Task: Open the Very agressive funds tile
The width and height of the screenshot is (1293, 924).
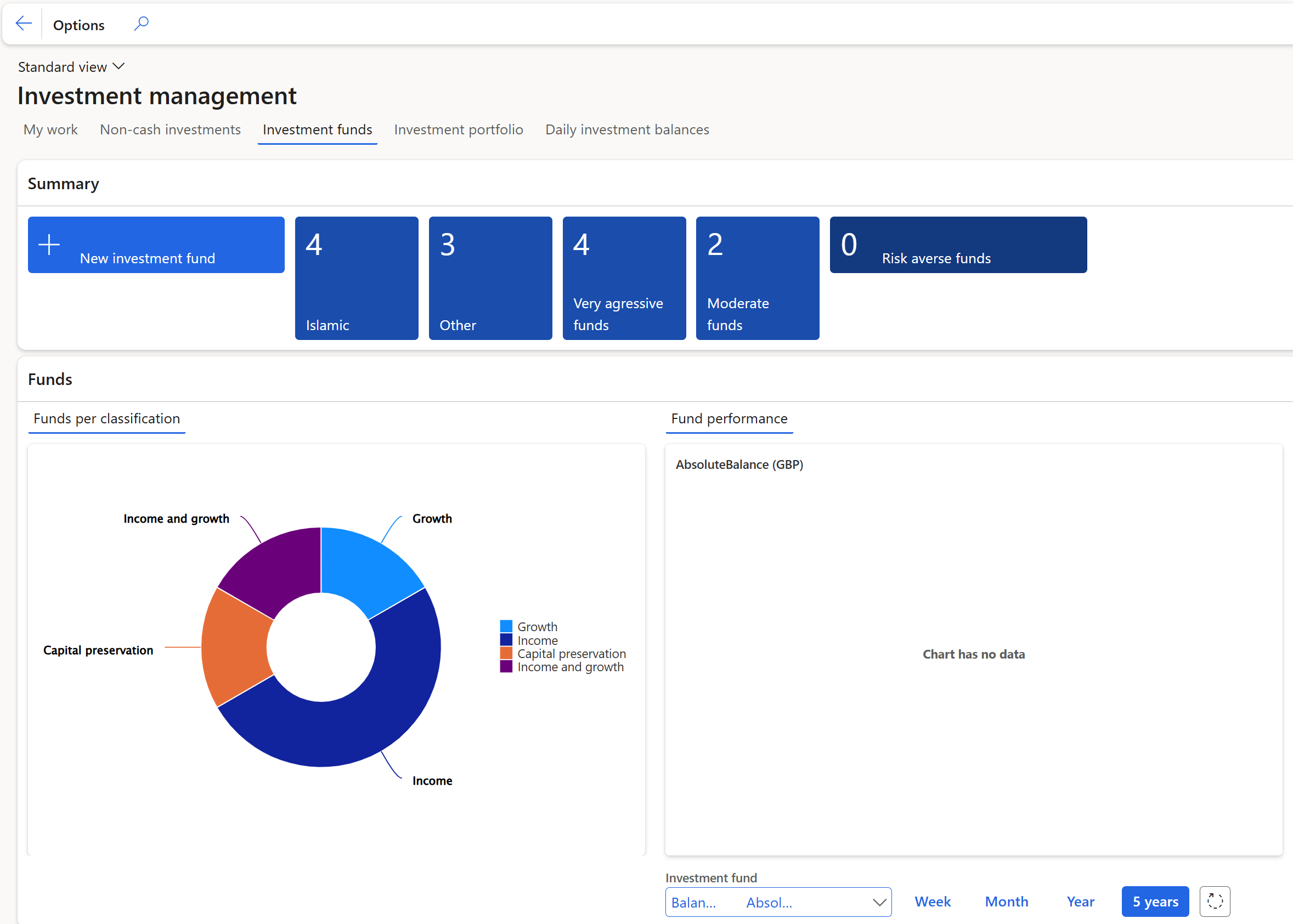Action: point(624,278)
